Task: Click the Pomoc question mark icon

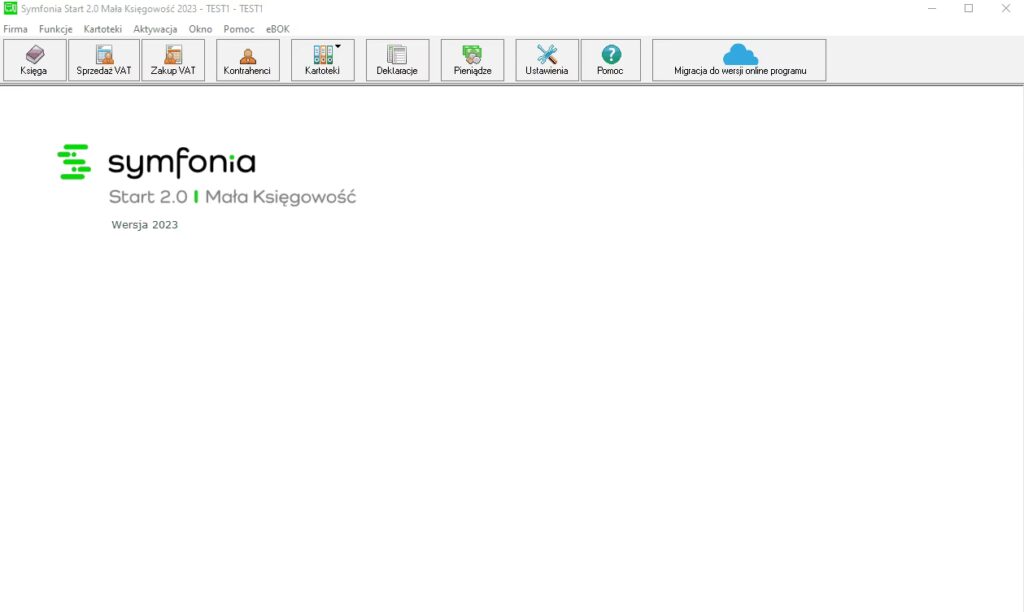Action: click(610, 55)
